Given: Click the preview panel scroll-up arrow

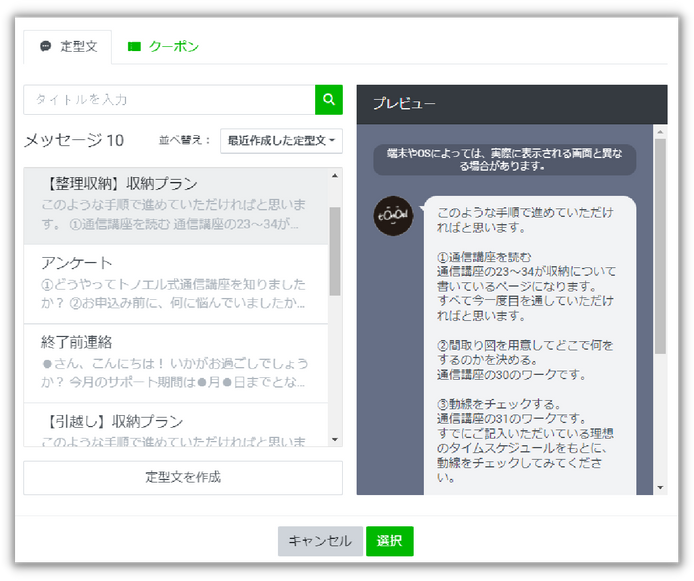Looking at the screenshot, I should [660, 131].
